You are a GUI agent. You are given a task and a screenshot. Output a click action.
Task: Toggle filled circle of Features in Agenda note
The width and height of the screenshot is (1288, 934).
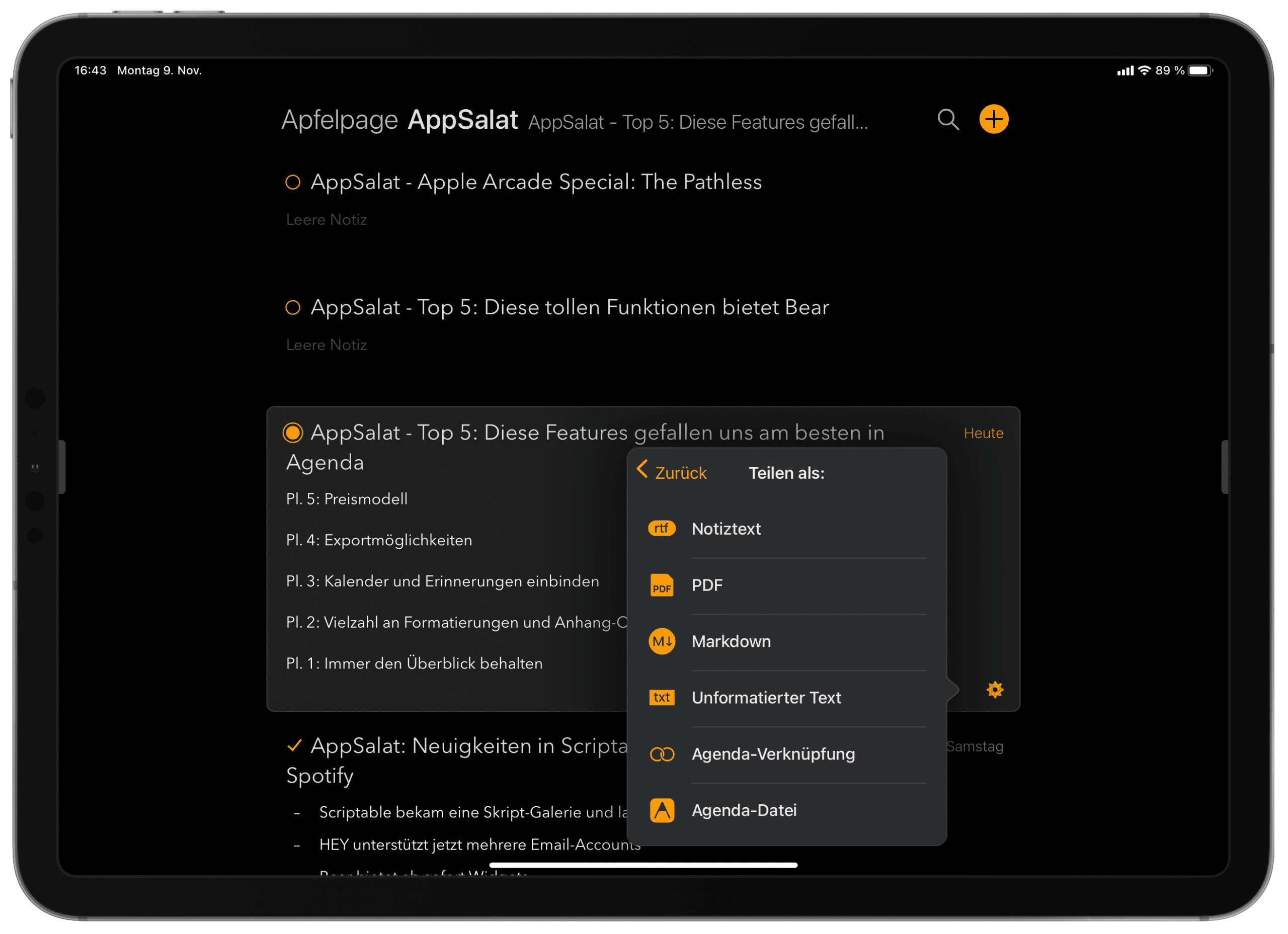[292, 433]
